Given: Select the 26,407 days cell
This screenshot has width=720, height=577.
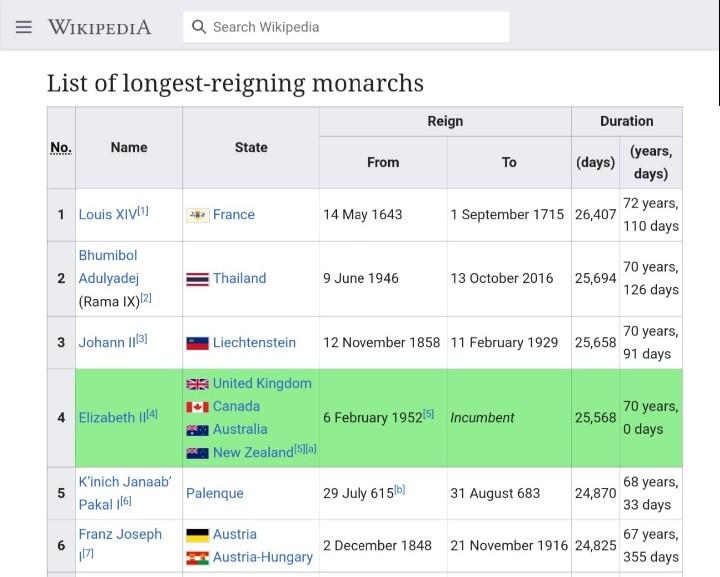Looking at the screenshot, I should click(x=596, y=215).
